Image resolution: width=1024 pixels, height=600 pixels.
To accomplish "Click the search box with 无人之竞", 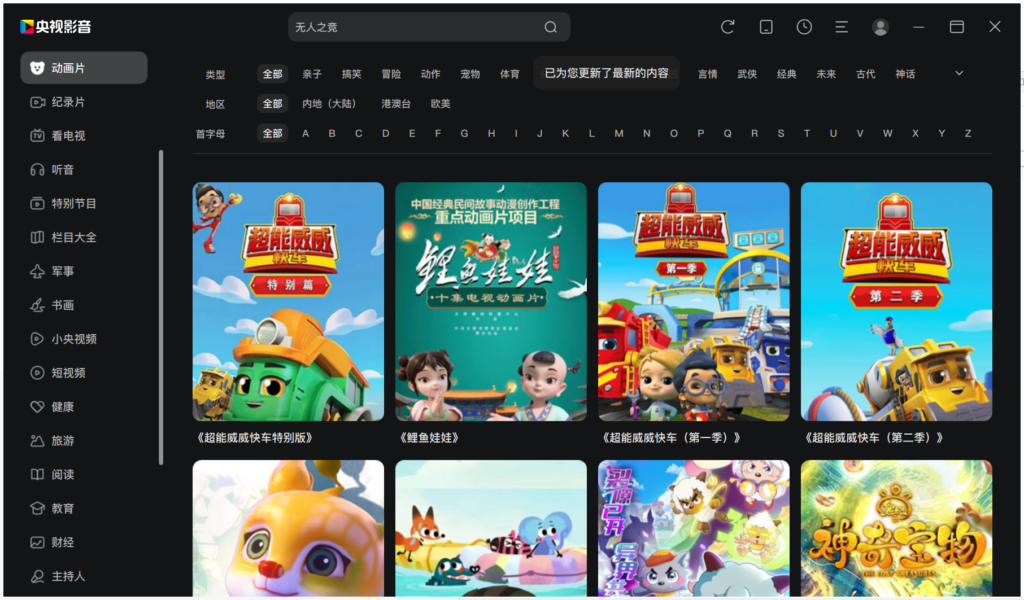I will 415,27.
